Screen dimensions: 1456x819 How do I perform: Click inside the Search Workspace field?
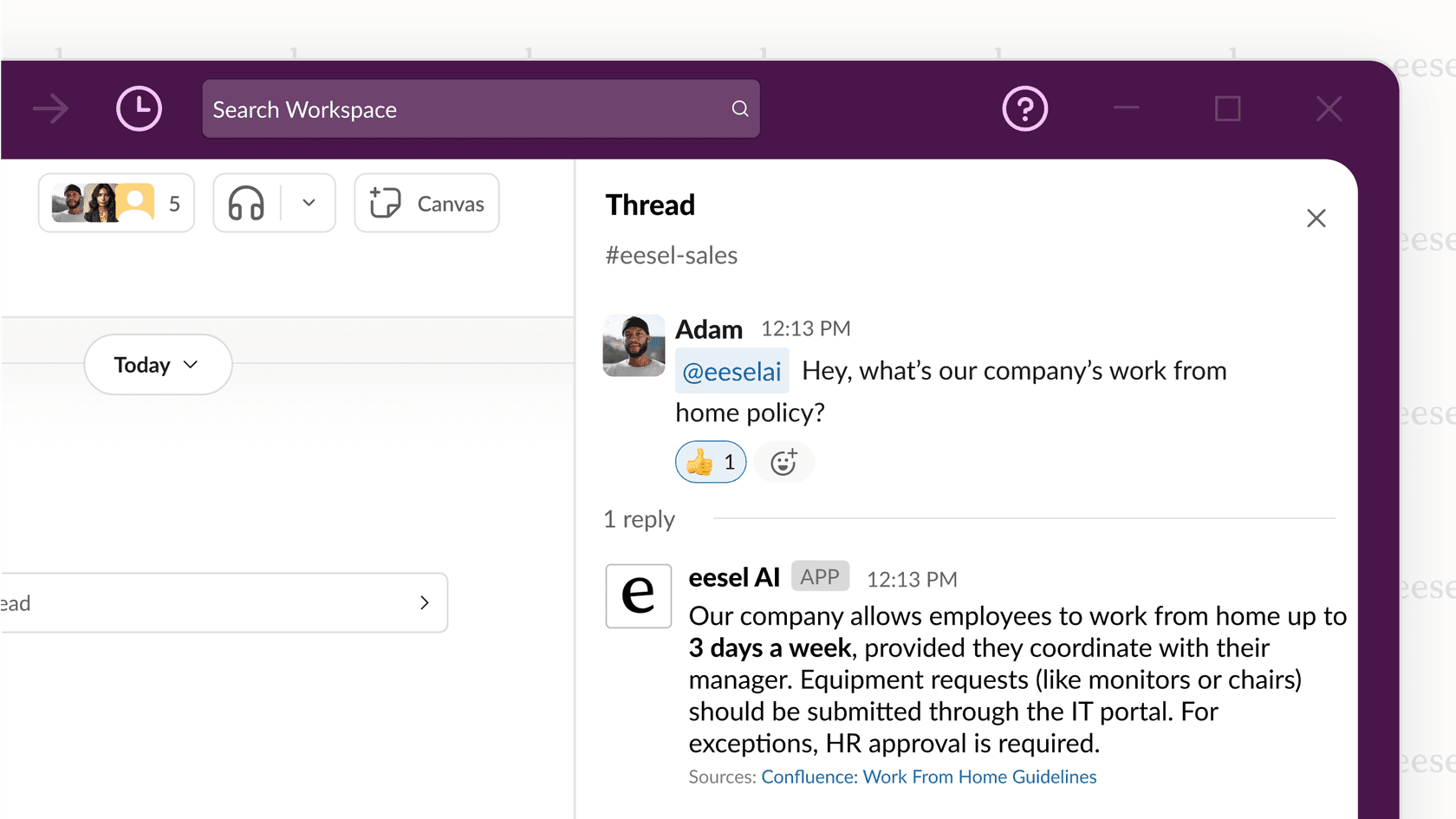click(x=481, y=108)
